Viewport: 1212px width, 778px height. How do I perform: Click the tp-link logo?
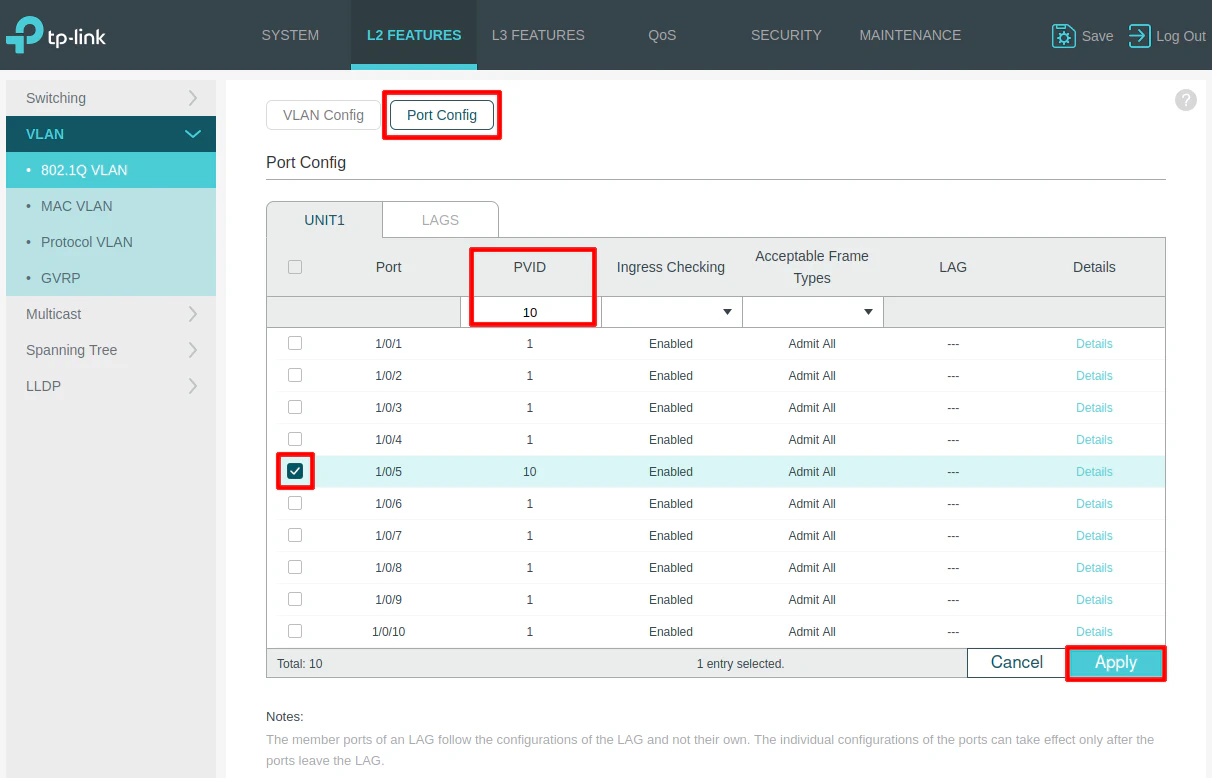click(56, 35)
